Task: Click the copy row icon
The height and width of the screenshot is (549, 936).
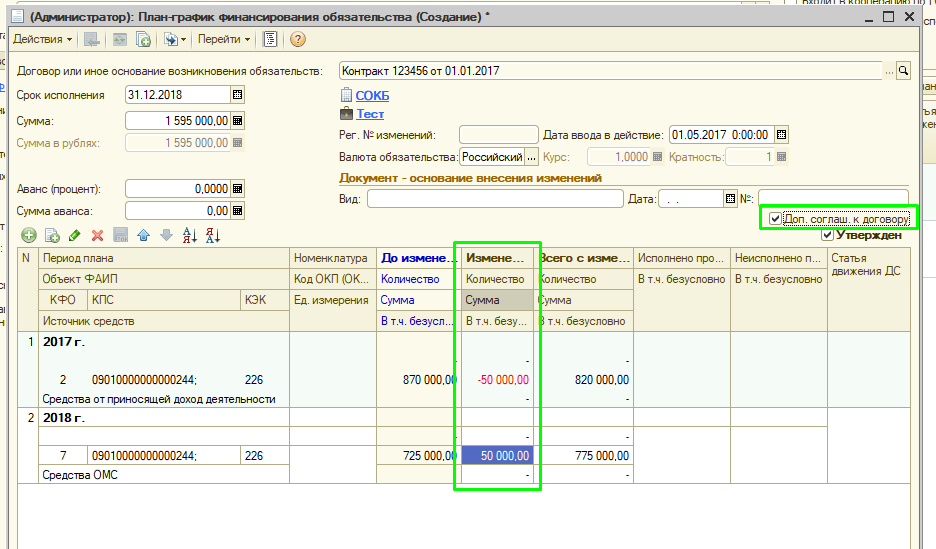Action: (x=52, y=235)
